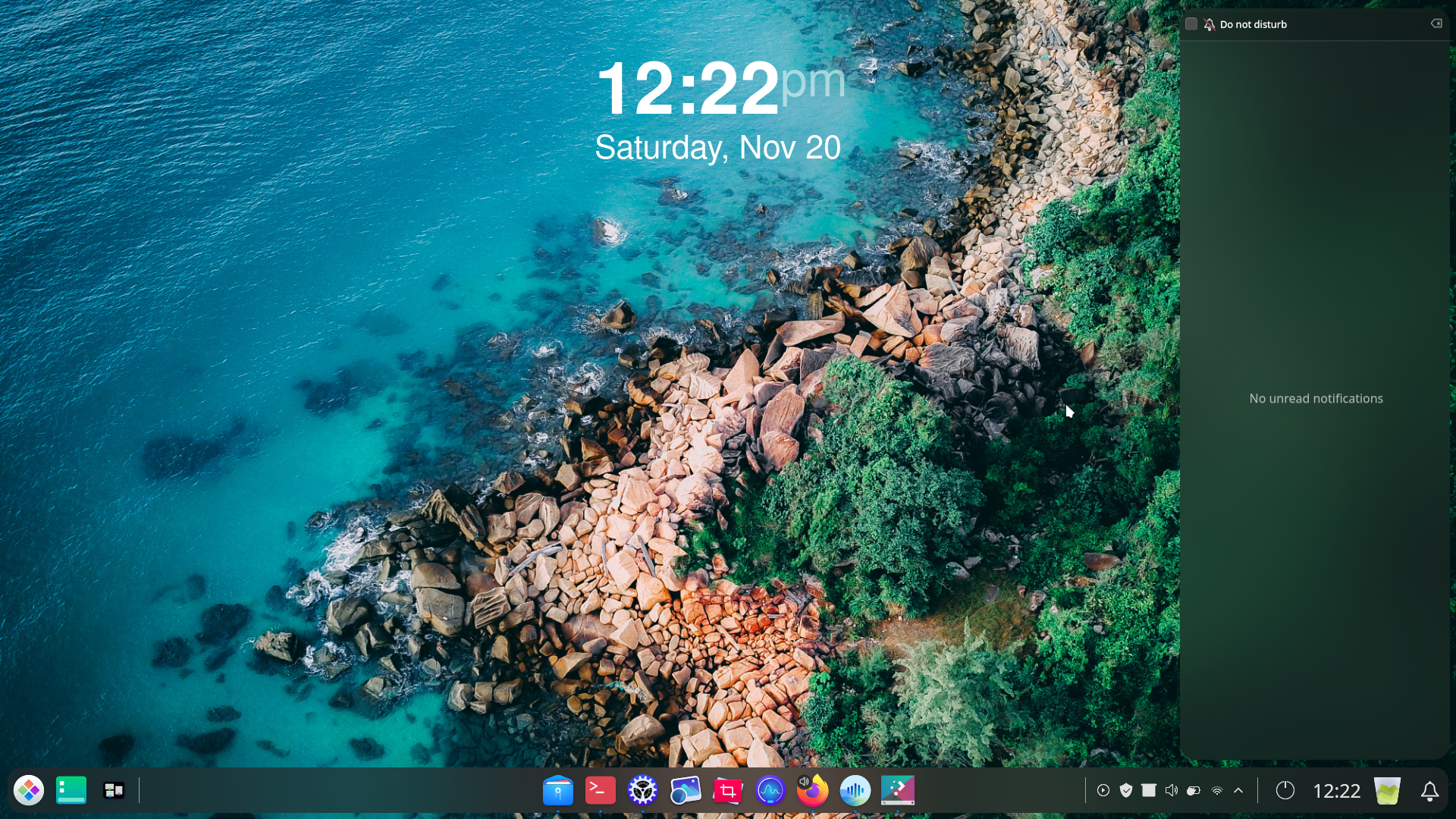The image size is (1456, 819).
Task: Open the volume speaker tray icon
Action: click(x=1172, y=790)
